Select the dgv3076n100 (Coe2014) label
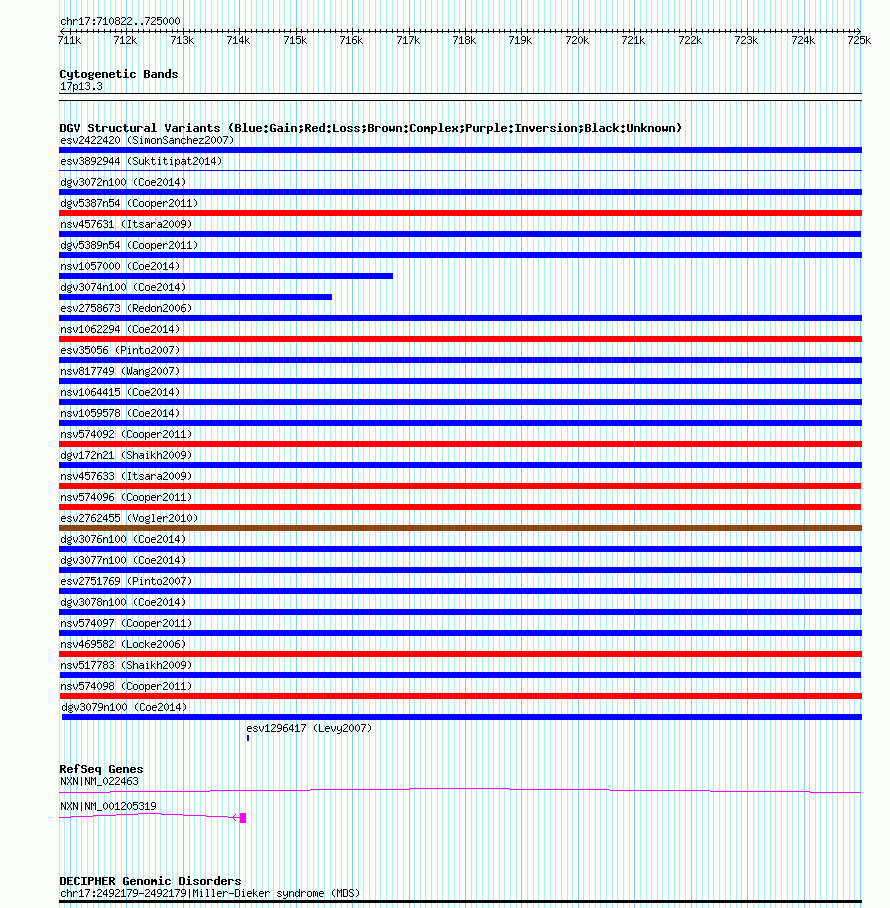 point(123,539)
